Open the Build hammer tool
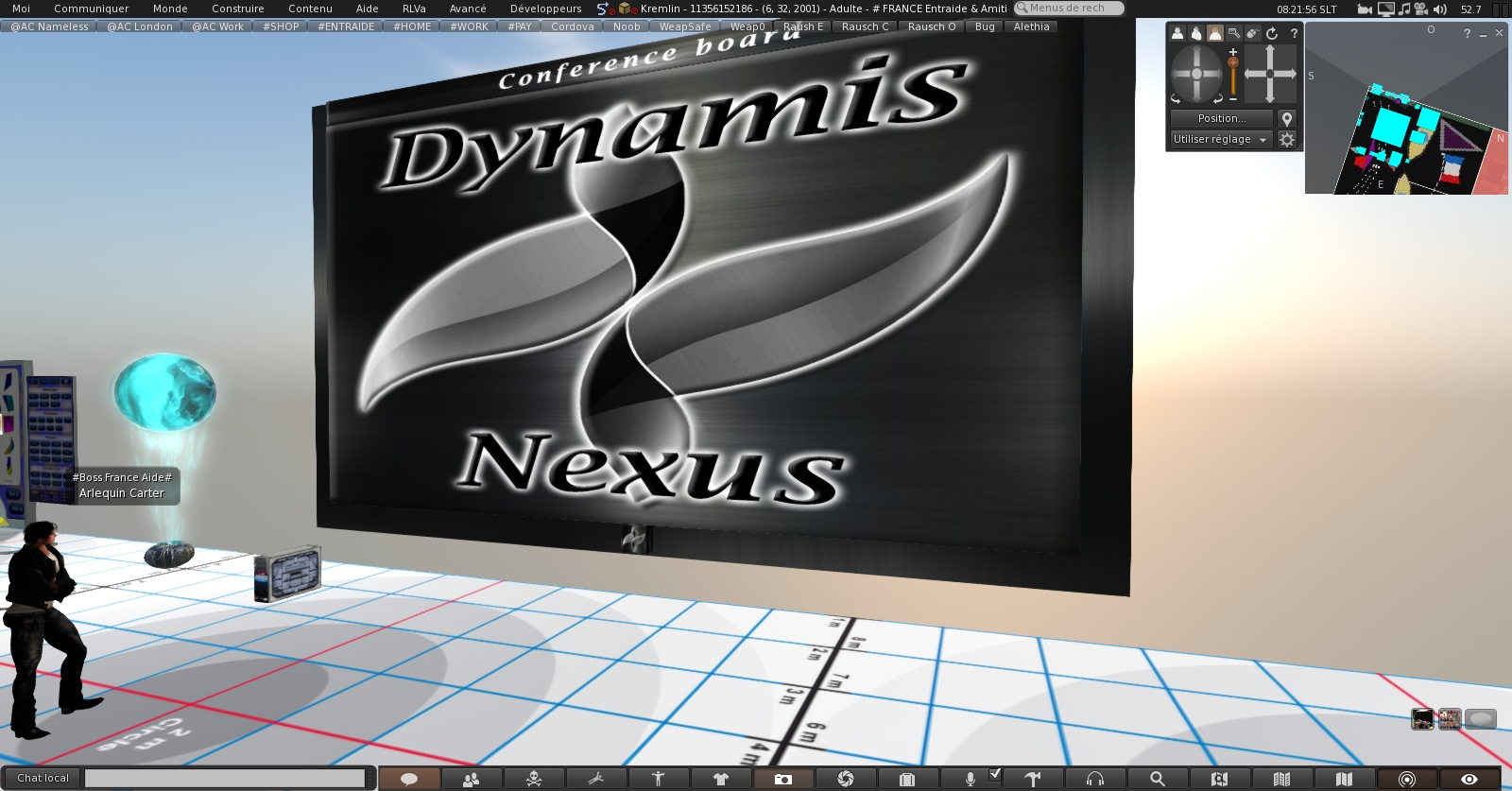This screenshot has height=791, width=1512. [x=1033, y=779]
